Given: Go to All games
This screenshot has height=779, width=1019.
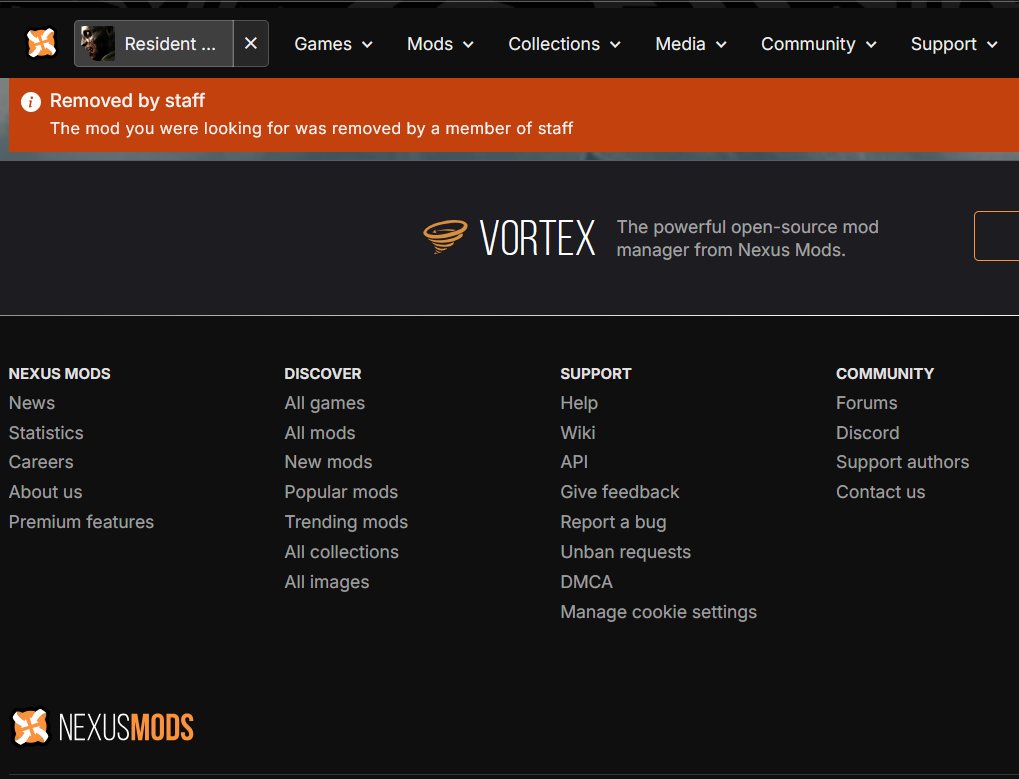Looking at the screenshot, I should click(x=325, y=403).
